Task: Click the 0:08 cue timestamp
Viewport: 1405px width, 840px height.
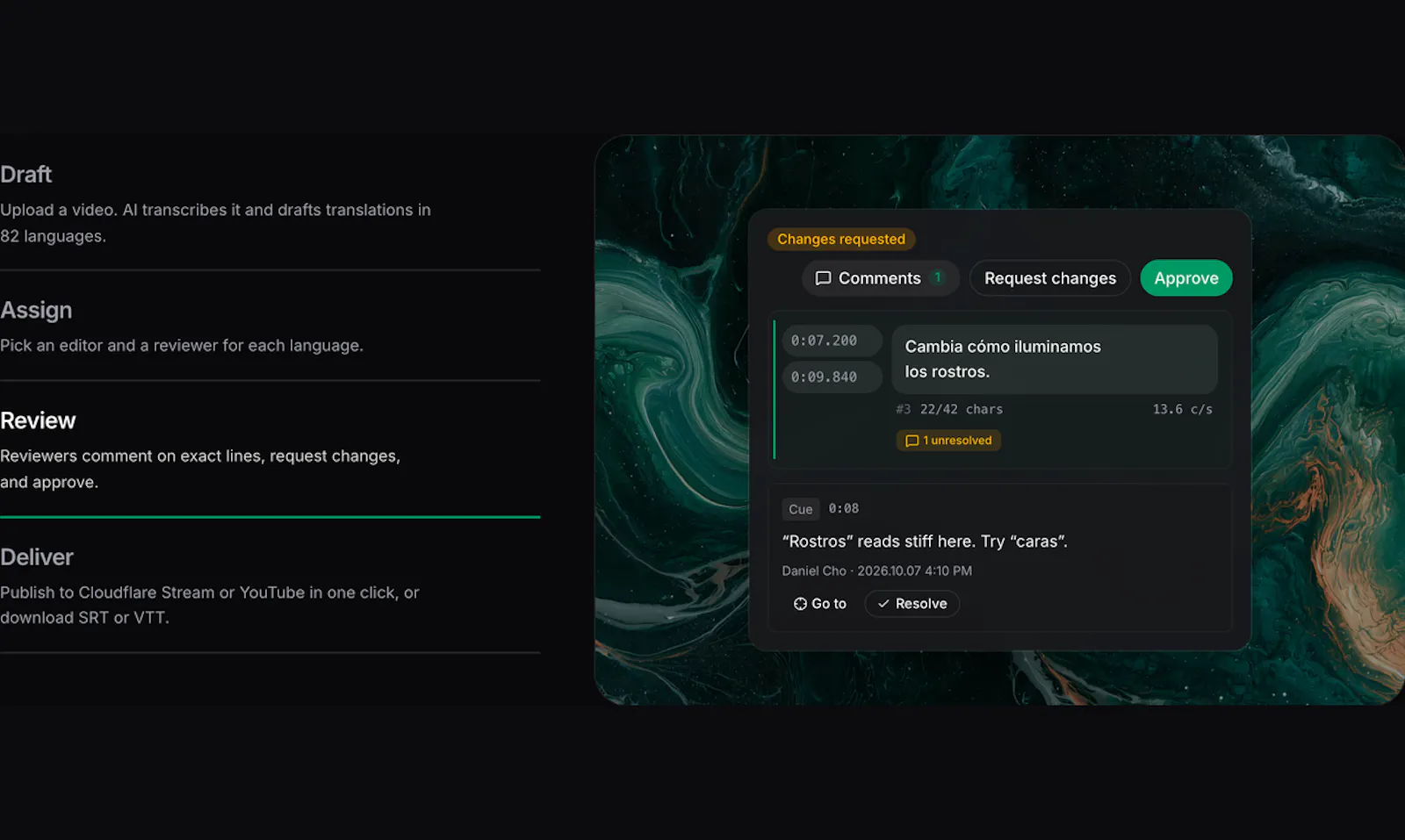Action: point(844,508)
